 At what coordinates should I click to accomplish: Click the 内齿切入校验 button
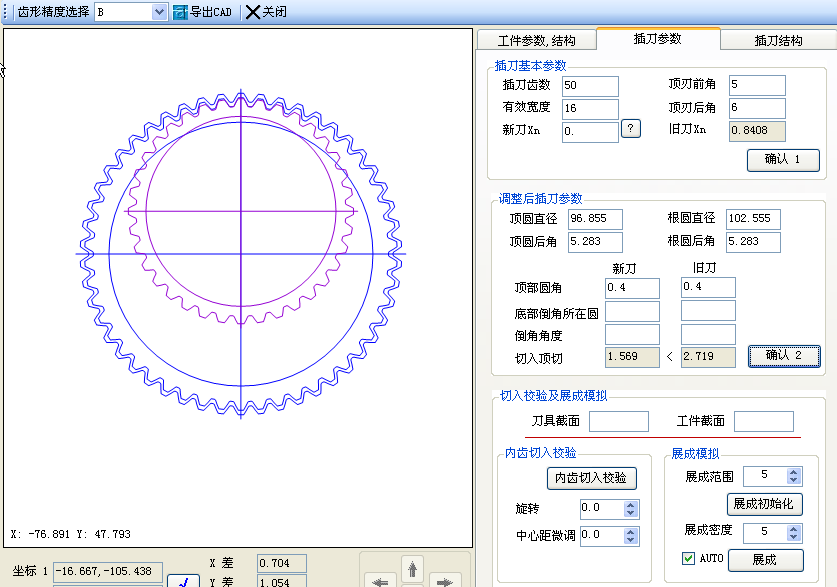pos(591,478)
